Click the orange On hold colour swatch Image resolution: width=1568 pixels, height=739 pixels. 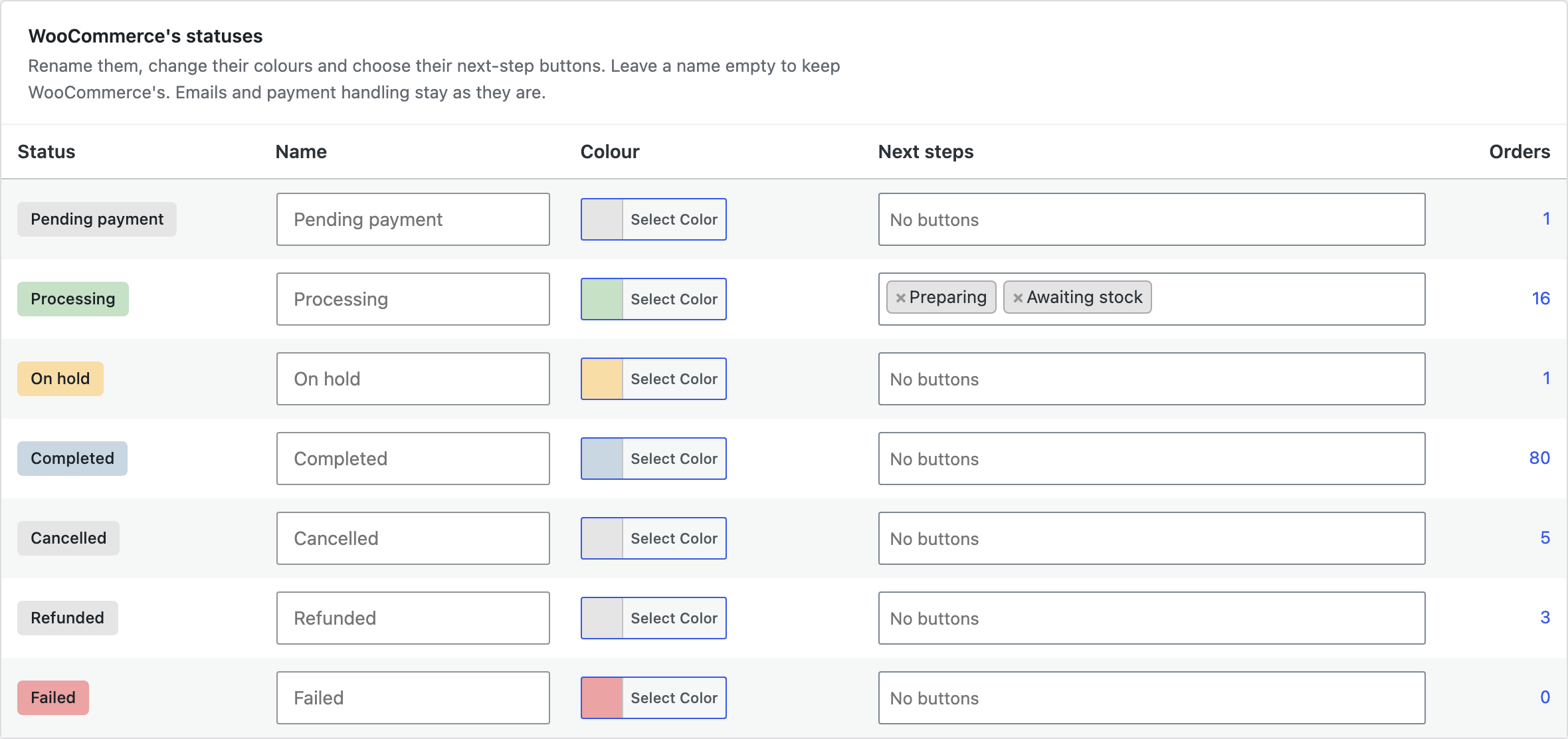point(602,379)
